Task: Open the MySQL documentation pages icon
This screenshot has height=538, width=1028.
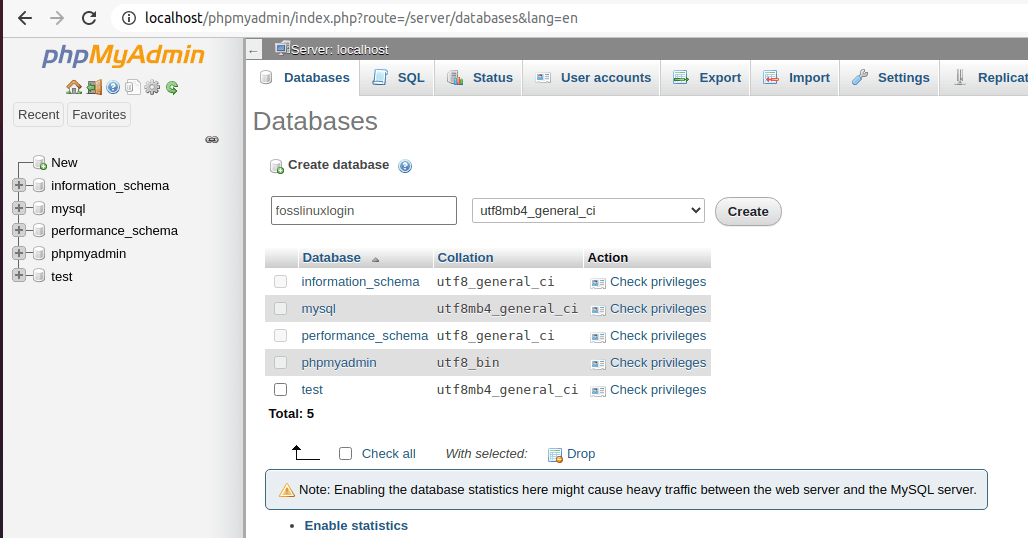Action: (x=133, y=87)
